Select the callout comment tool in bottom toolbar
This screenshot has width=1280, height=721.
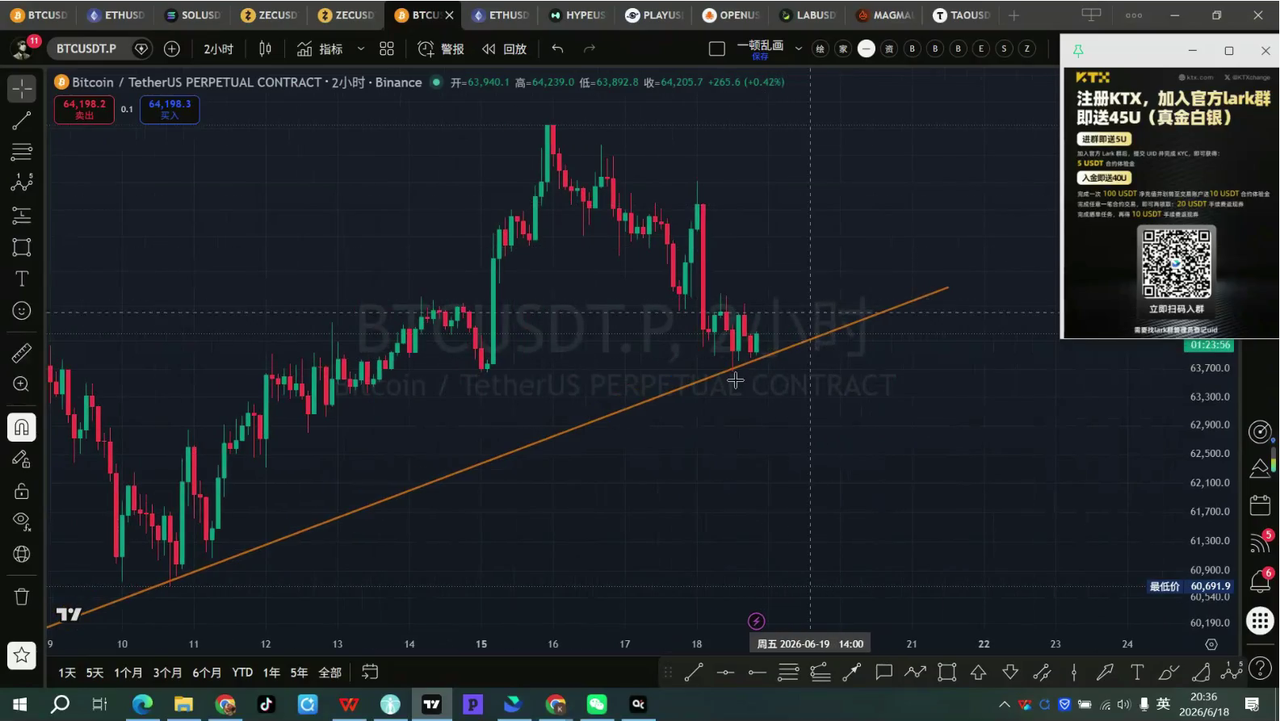[x=883, y=672]
